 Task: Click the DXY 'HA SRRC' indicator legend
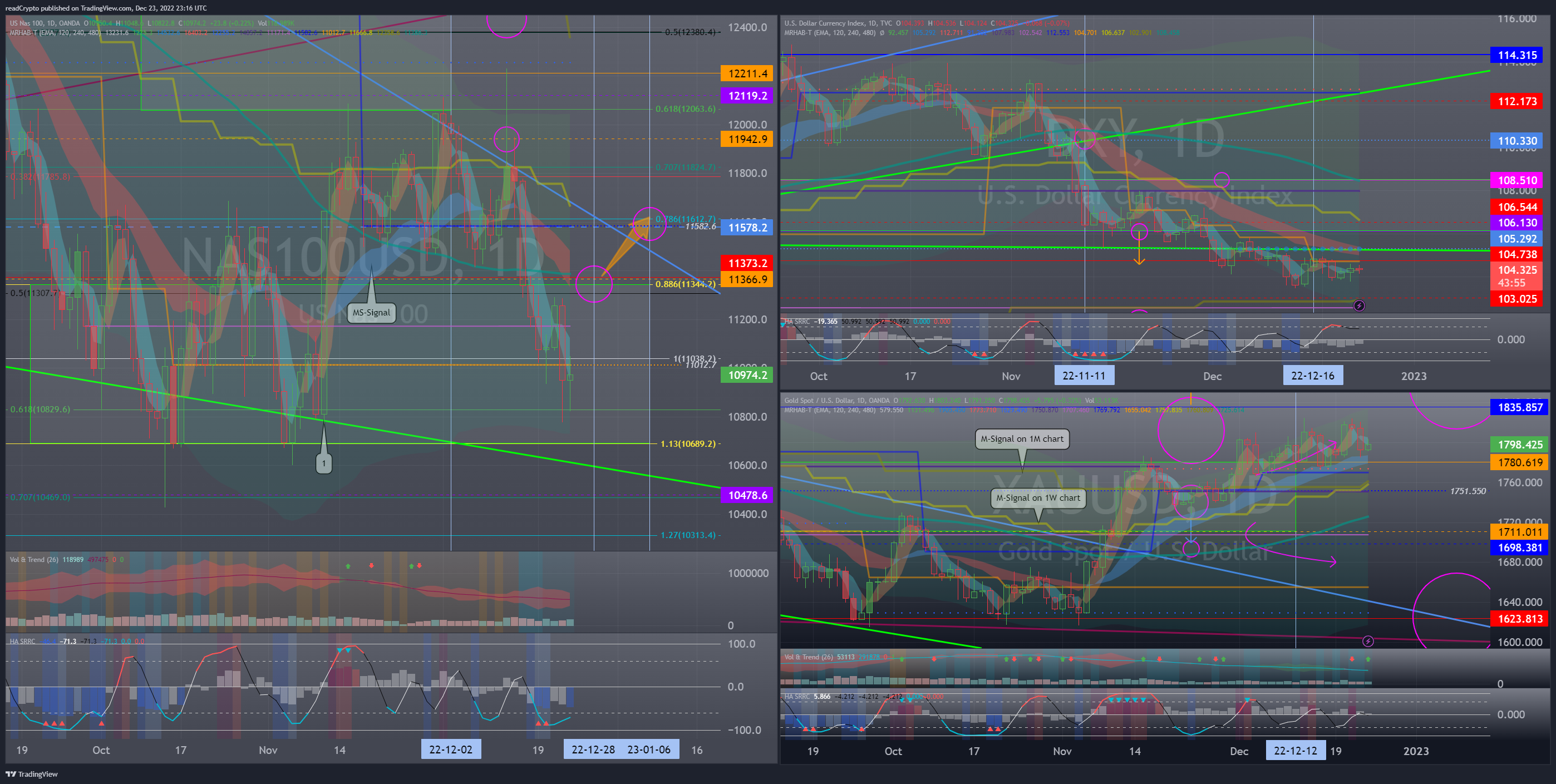(x=797, y=322)
